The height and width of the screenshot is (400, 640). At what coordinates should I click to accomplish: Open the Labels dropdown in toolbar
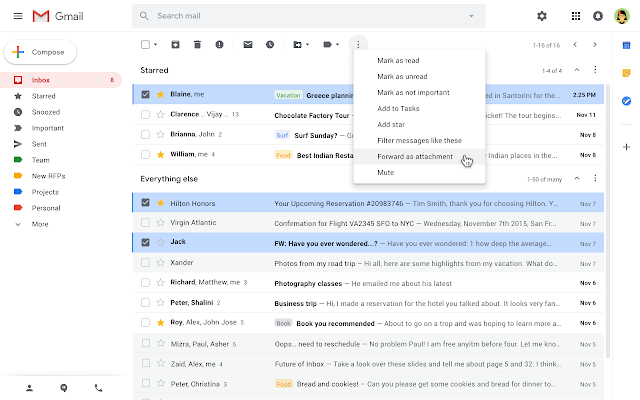coord(330,44)
